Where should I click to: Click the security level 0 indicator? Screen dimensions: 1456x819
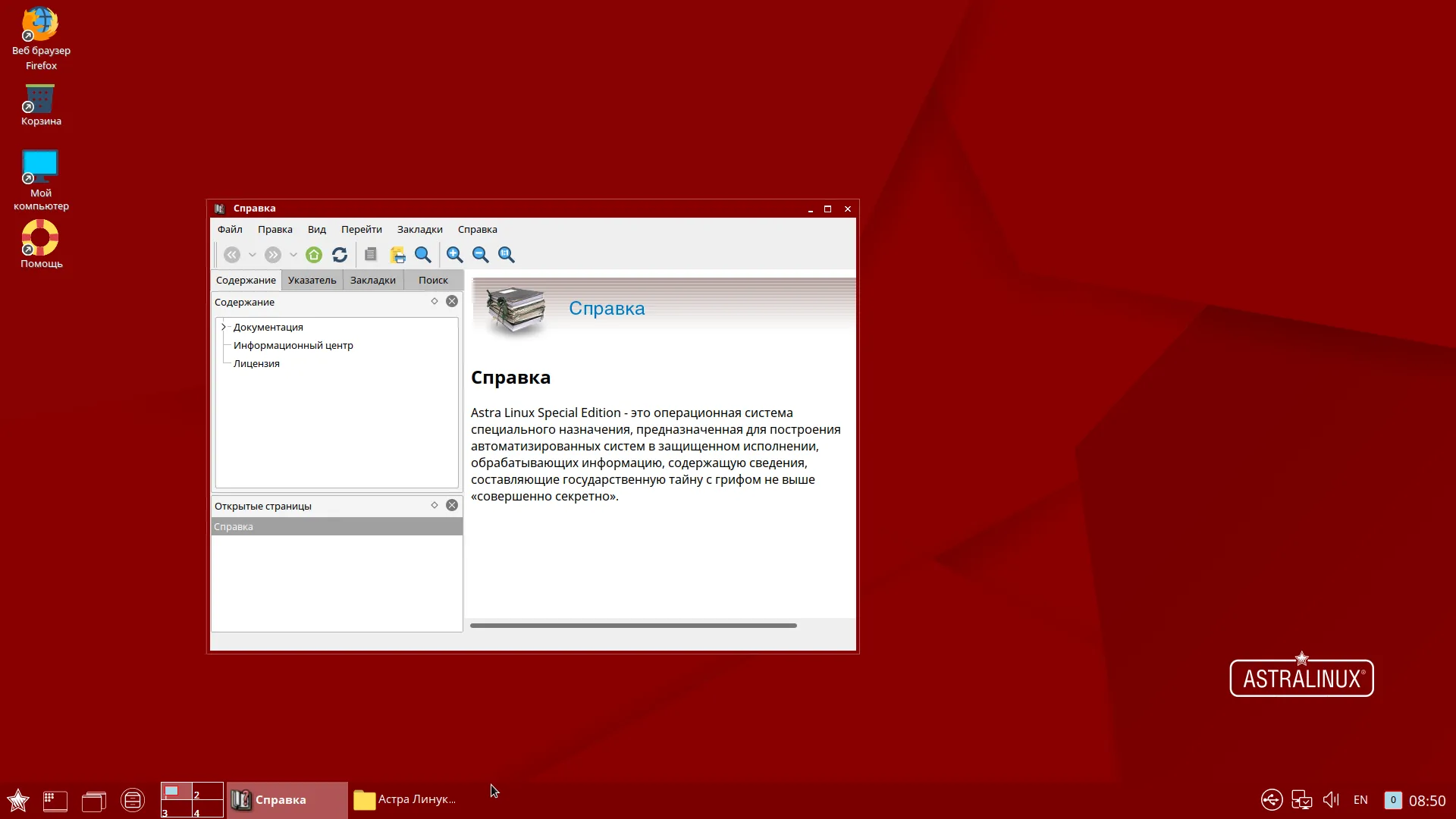pos(1393,800)
